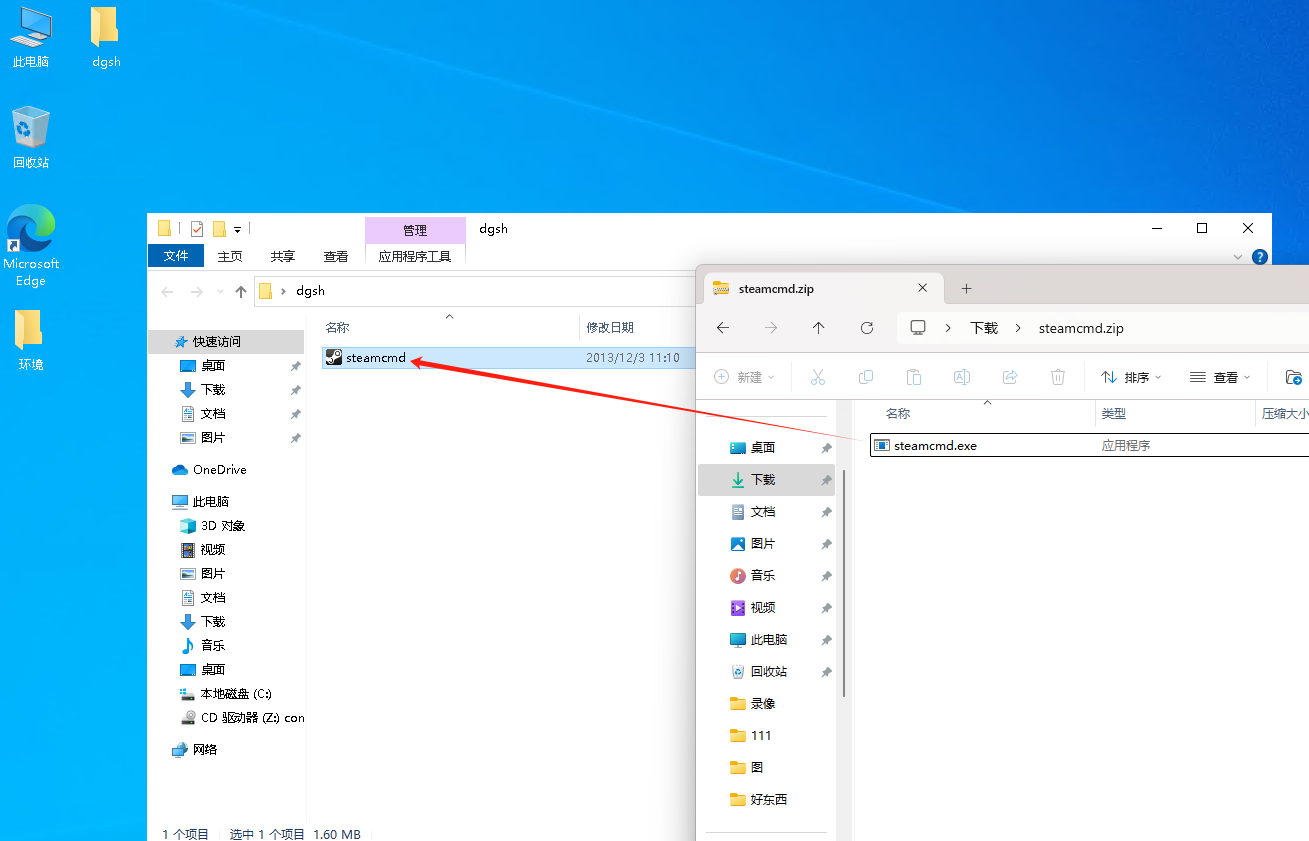The height and width of the screenshot is (841, 1309).
Task: Switch to the 查看 ribbon tab
Action: click(x=336, y=256)
